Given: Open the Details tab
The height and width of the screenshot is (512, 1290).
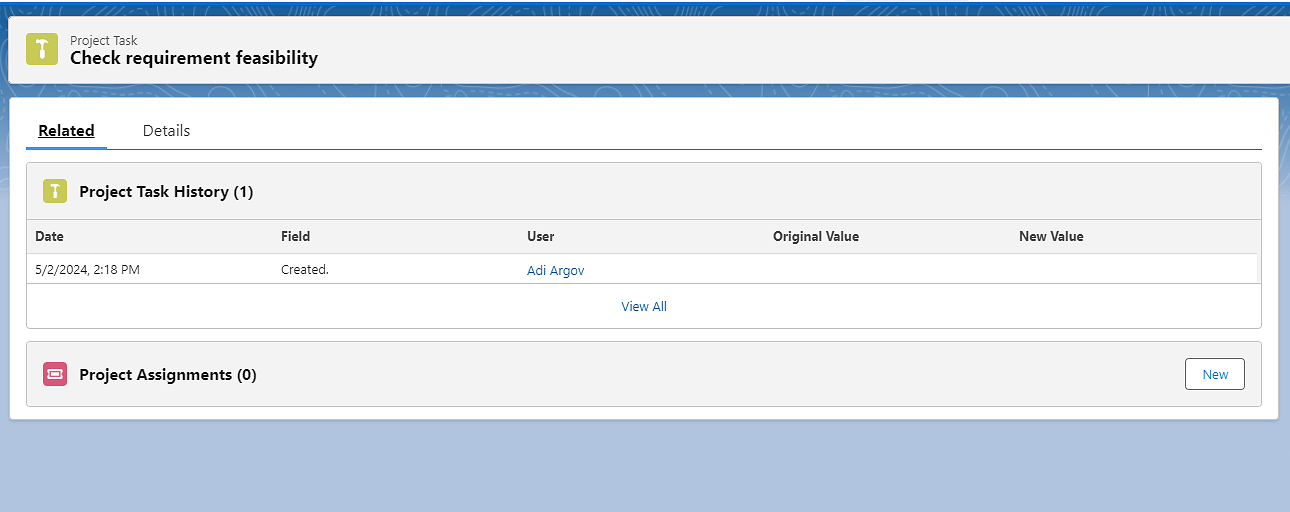Looking at the screenshot, I should (x=166, y=131).
